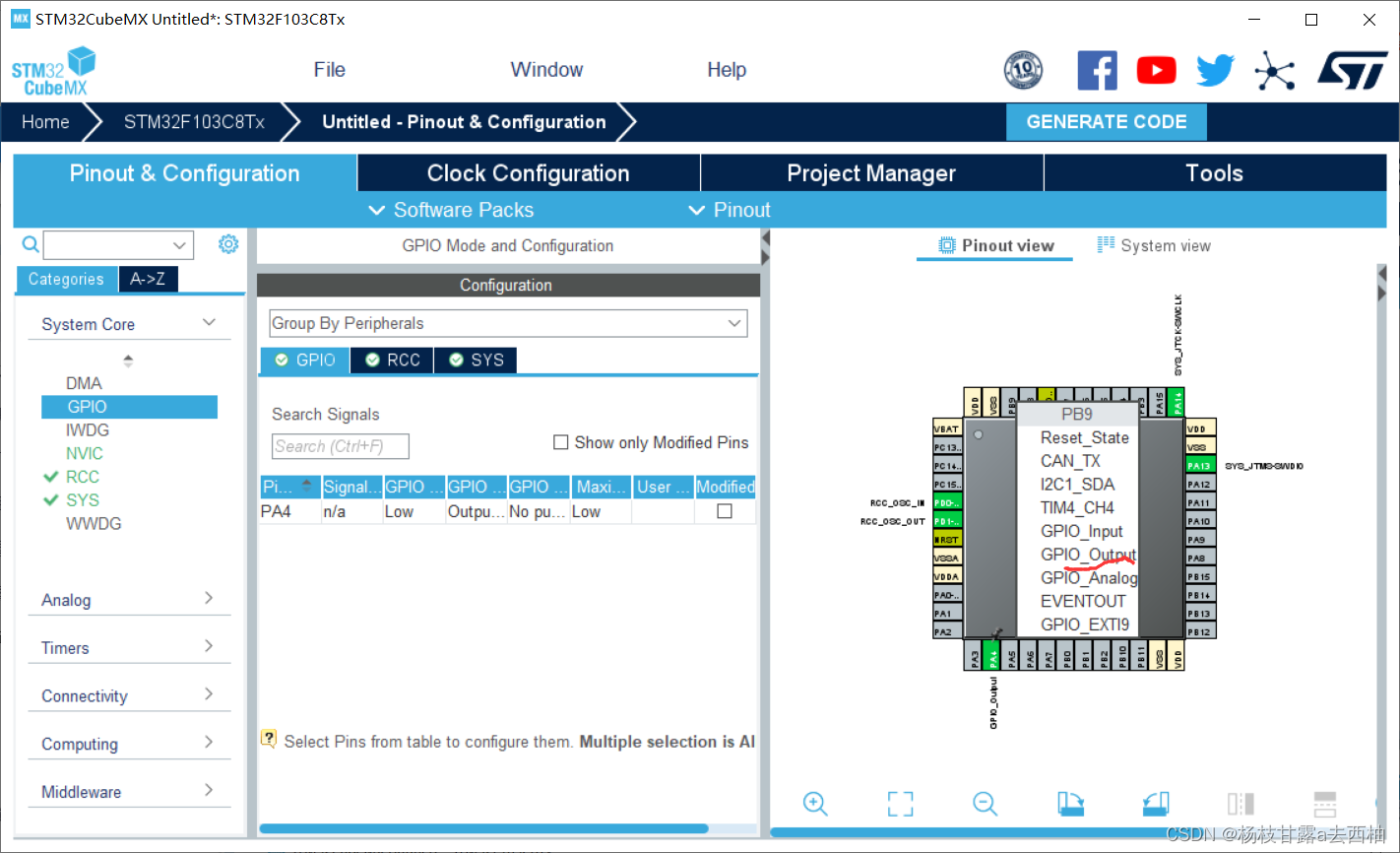Open the Window menu
The width and height of the screenshot is (1400, 853).
pyautogui.click(x=546, y=70)
